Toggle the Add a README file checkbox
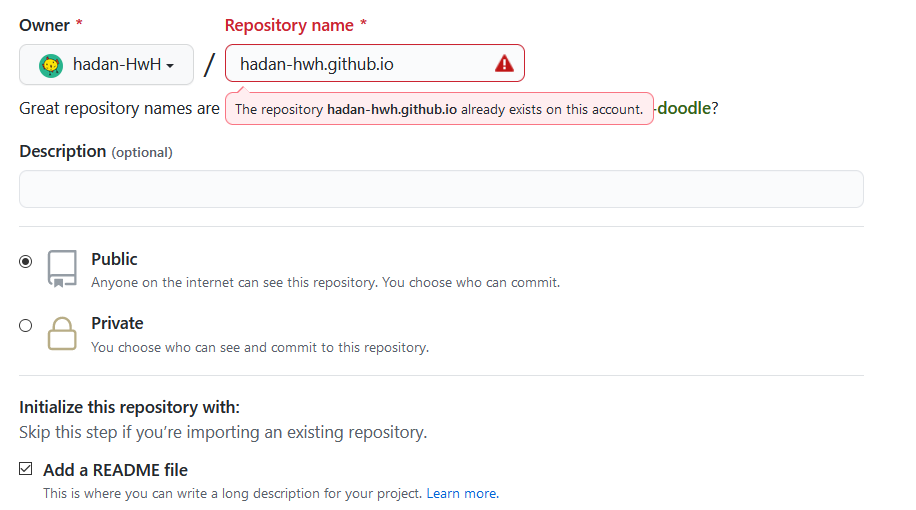Screen dimensions: 916x510 coord(26,469)
